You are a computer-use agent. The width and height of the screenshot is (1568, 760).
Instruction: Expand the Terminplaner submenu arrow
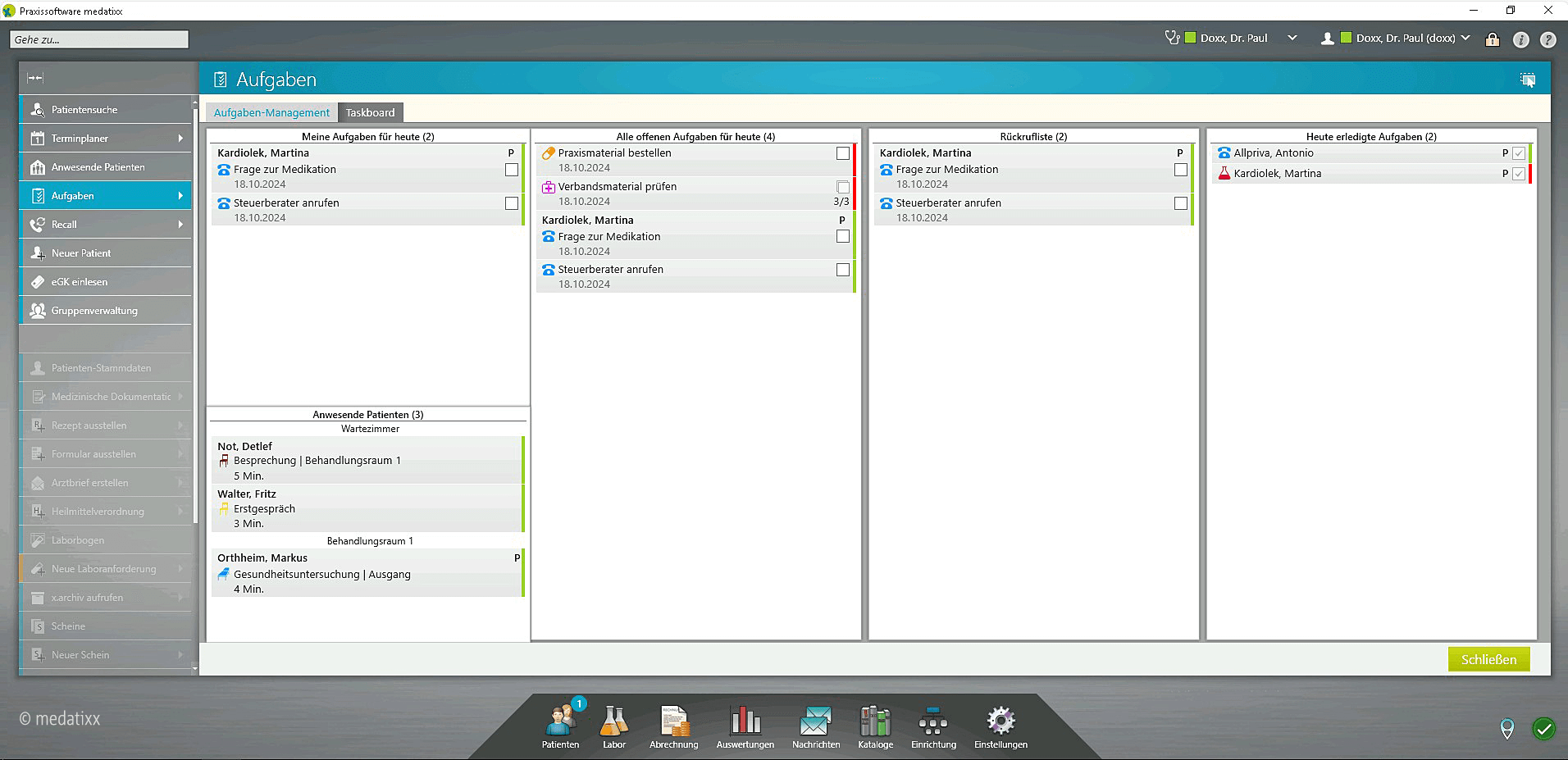pyautogui.click(x=180, y=139)
